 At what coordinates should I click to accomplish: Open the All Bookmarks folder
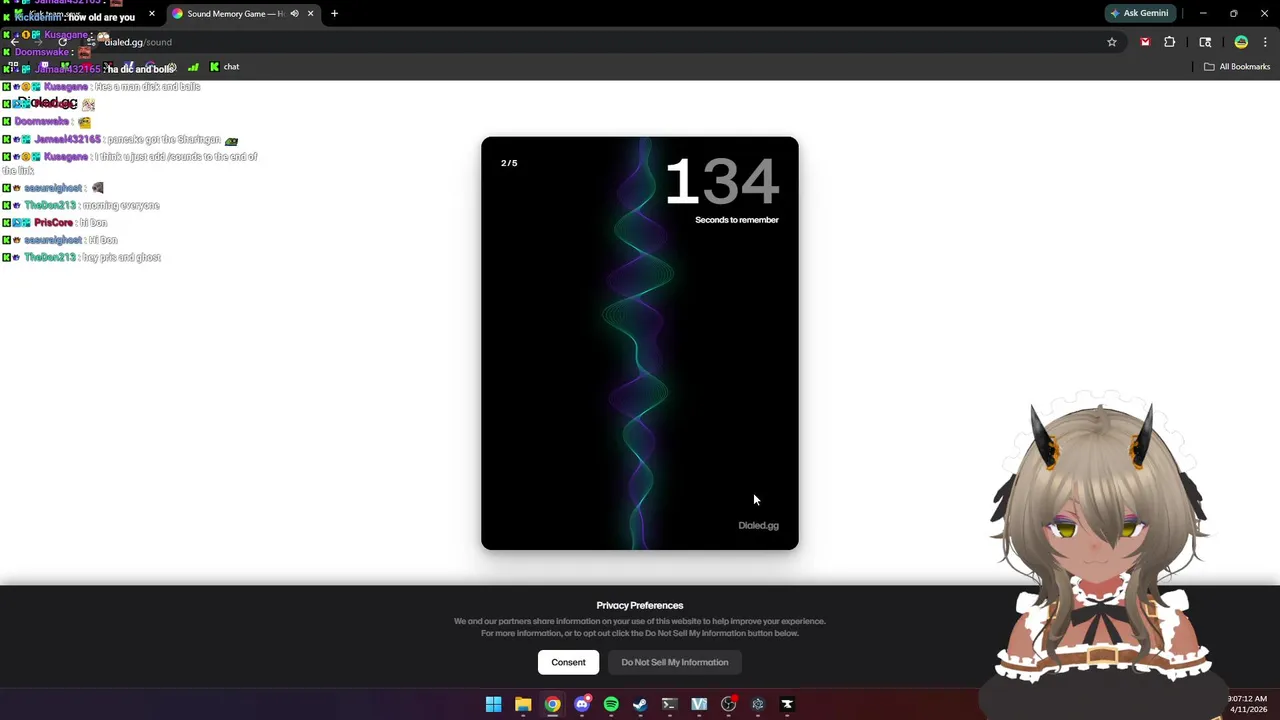[1237, 67]
